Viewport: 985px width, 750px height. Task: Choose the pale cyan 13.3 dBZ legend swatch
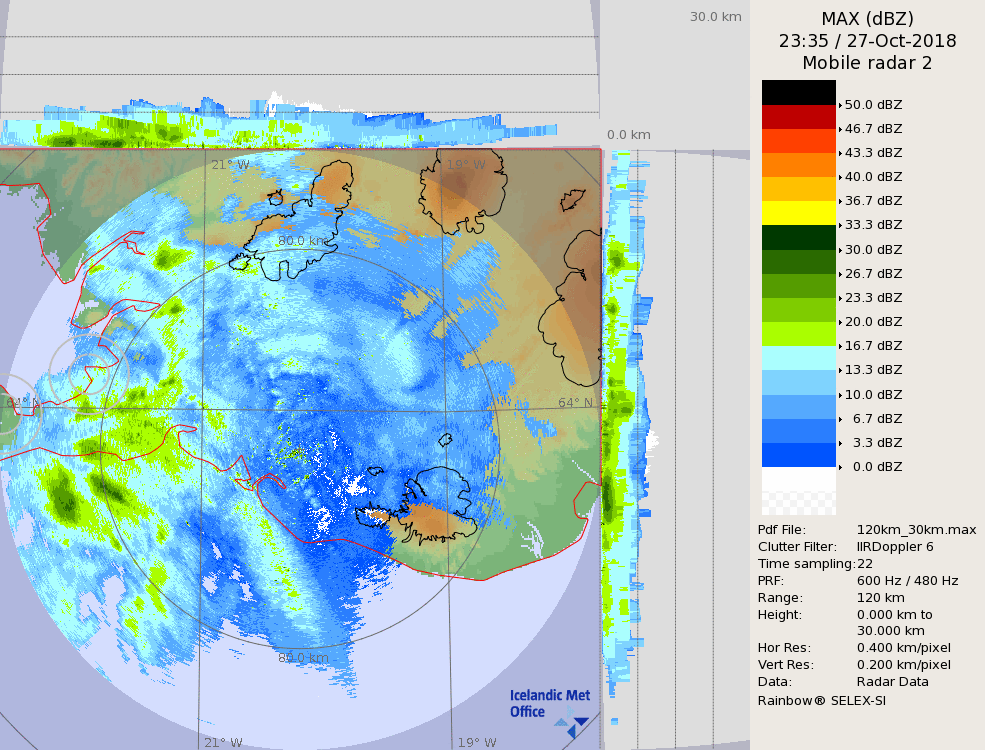798,358
